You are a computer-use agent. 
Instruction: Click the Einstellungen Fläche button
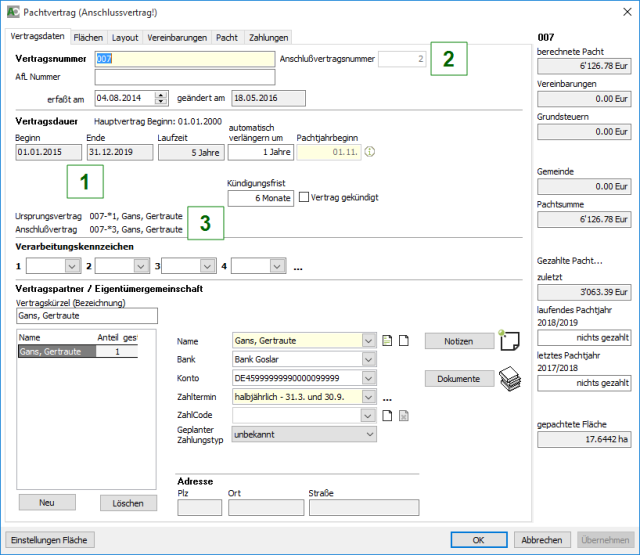click(51, 540)
